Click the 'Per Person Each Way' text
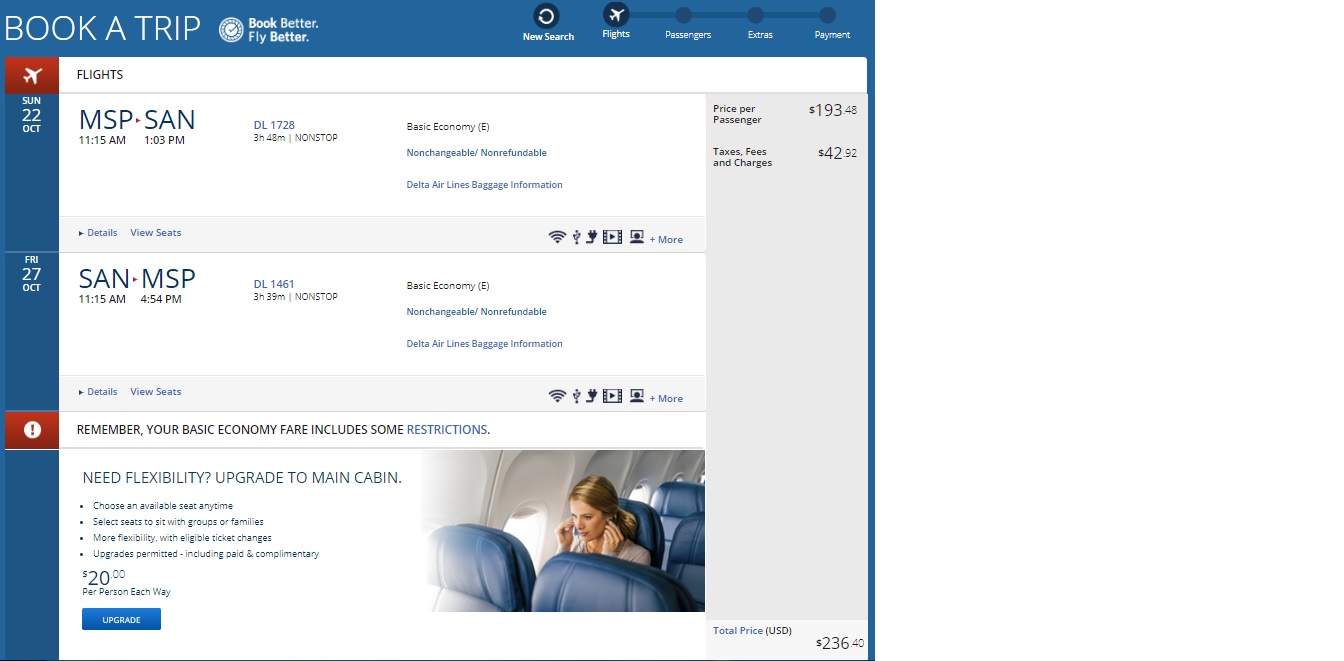The image size is (1344, 661). tap(126, 592)
